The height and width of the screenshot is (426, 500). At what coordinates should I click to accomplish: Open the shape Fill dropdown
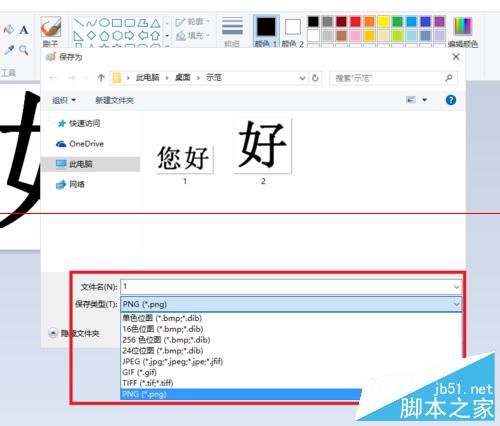point(193,35)
